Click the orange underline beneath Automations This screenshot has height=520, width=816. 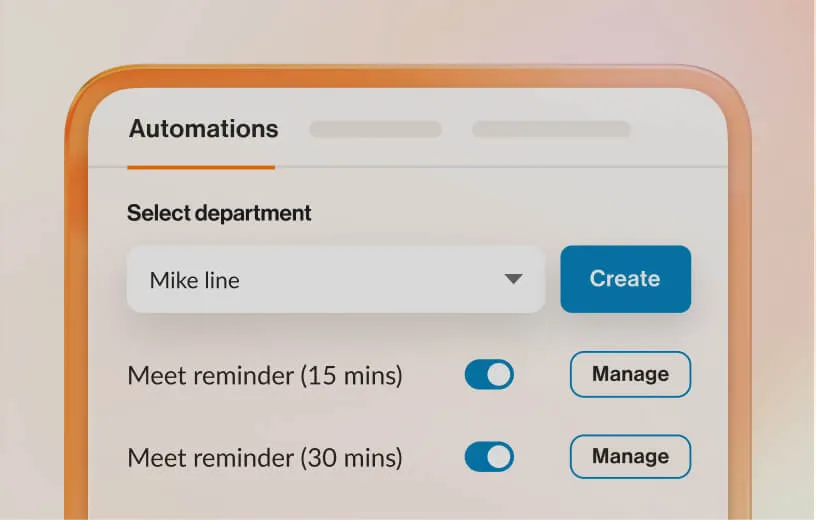201,166
